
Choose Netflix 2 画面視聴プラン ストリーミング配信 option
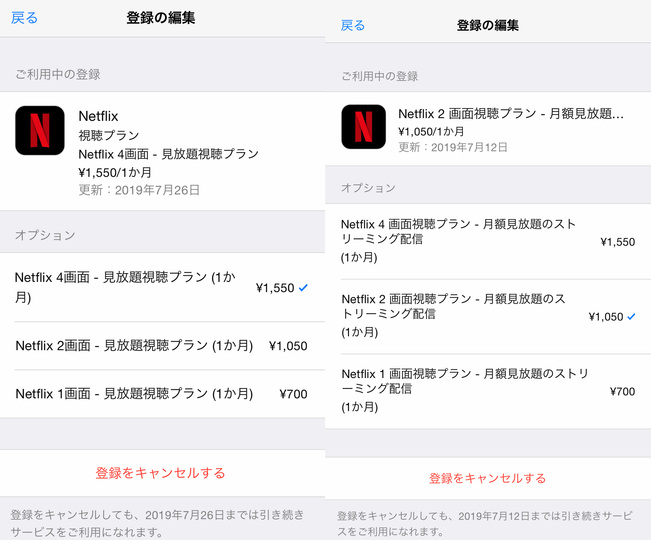click(x=488, y=317)
